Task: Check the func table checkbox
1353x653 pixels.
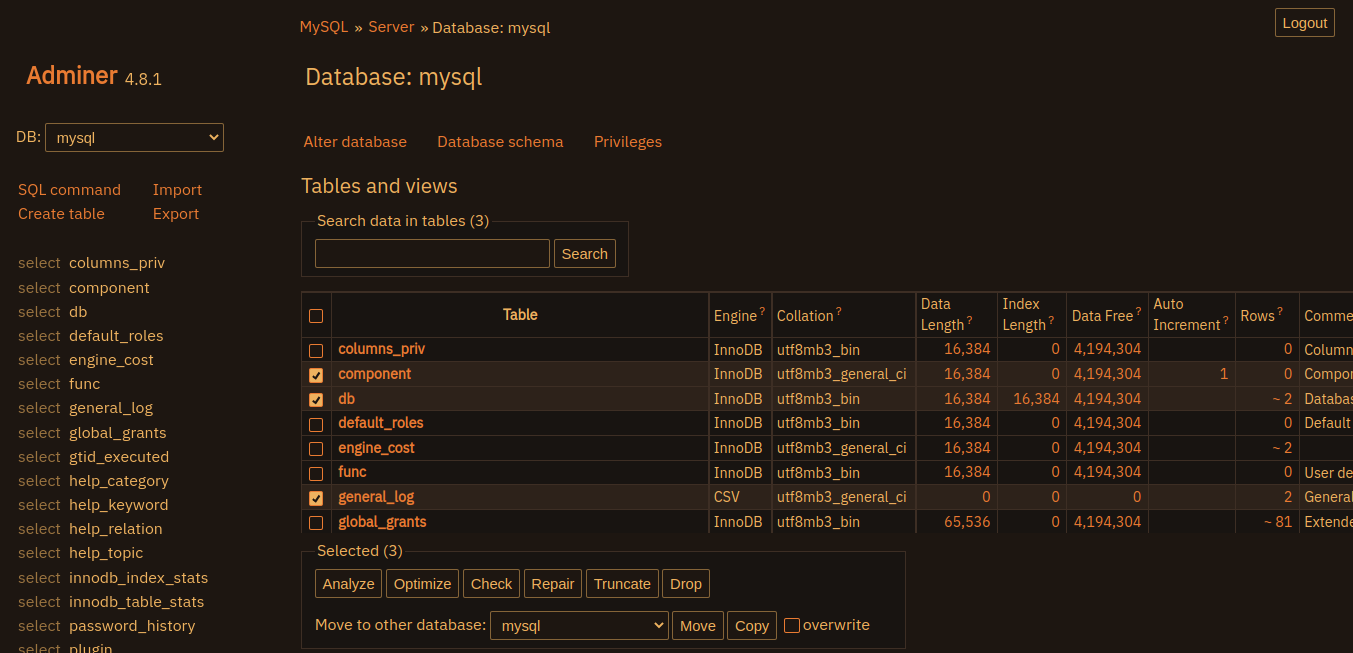Action: 316,474
